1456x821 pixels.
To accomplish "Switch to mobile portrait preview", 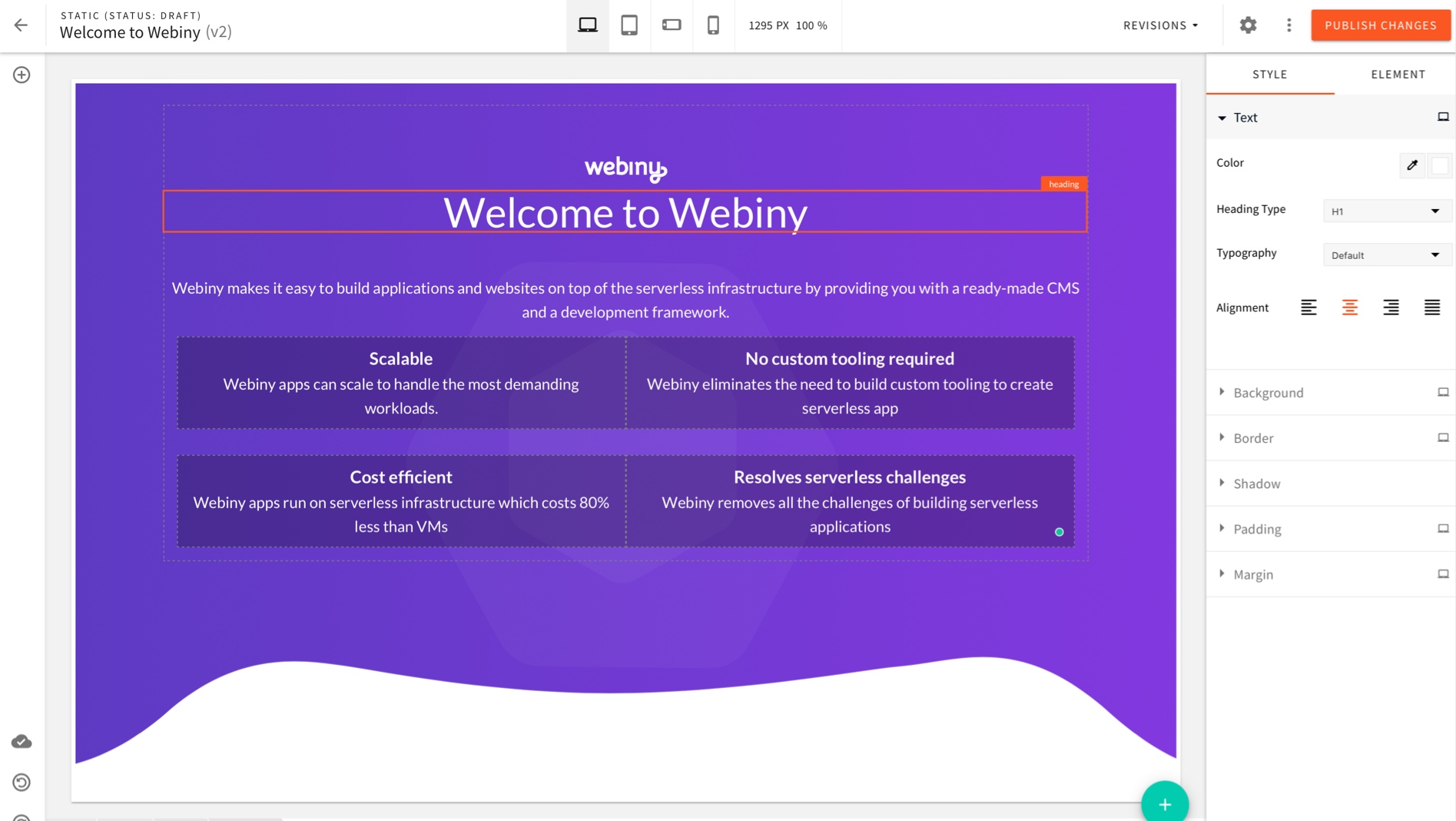I will coord(713,25).
